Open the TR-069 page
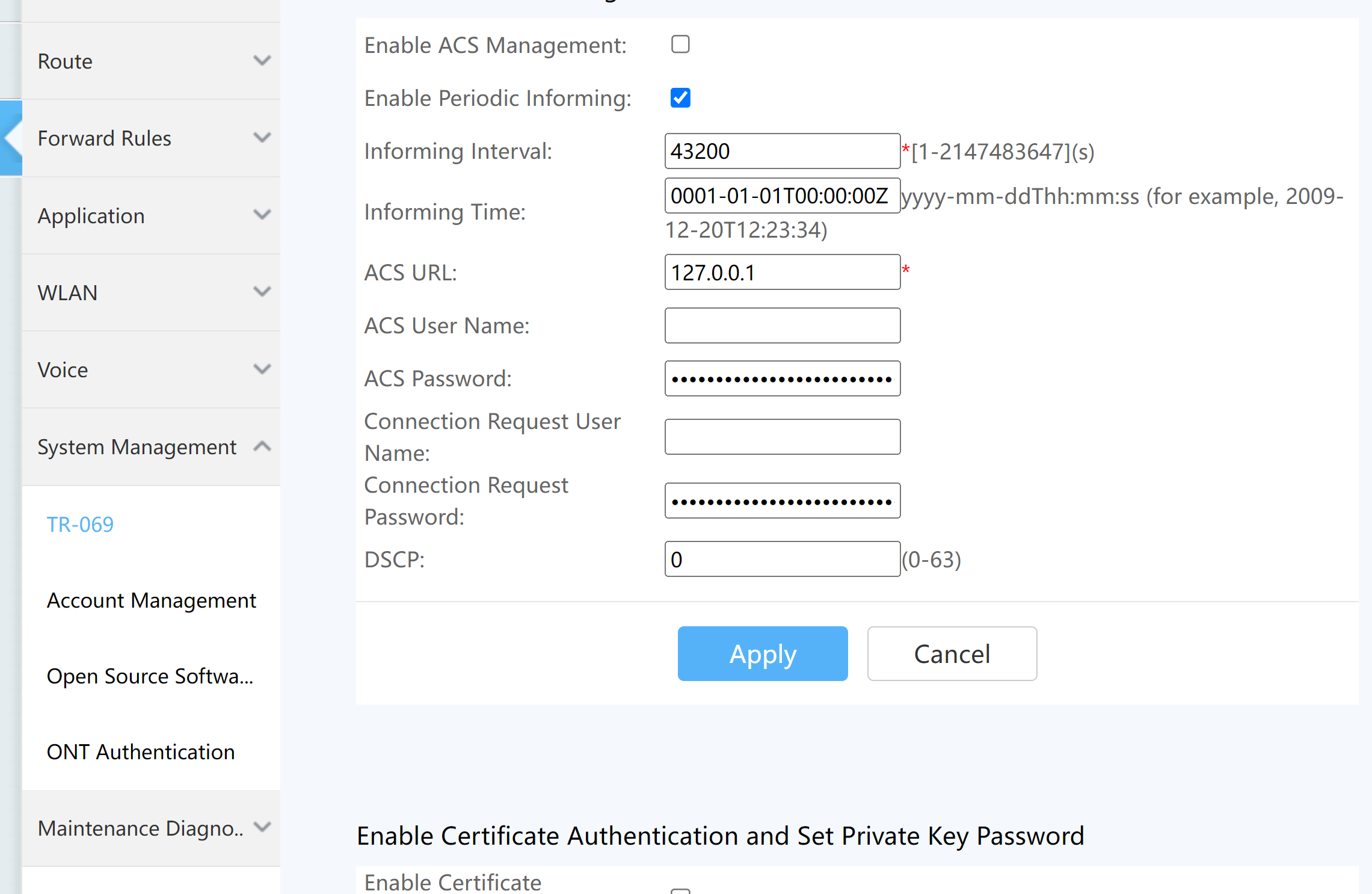This screenshot has width=1372, height=894. pyautogui.click(x=80, y=525)
